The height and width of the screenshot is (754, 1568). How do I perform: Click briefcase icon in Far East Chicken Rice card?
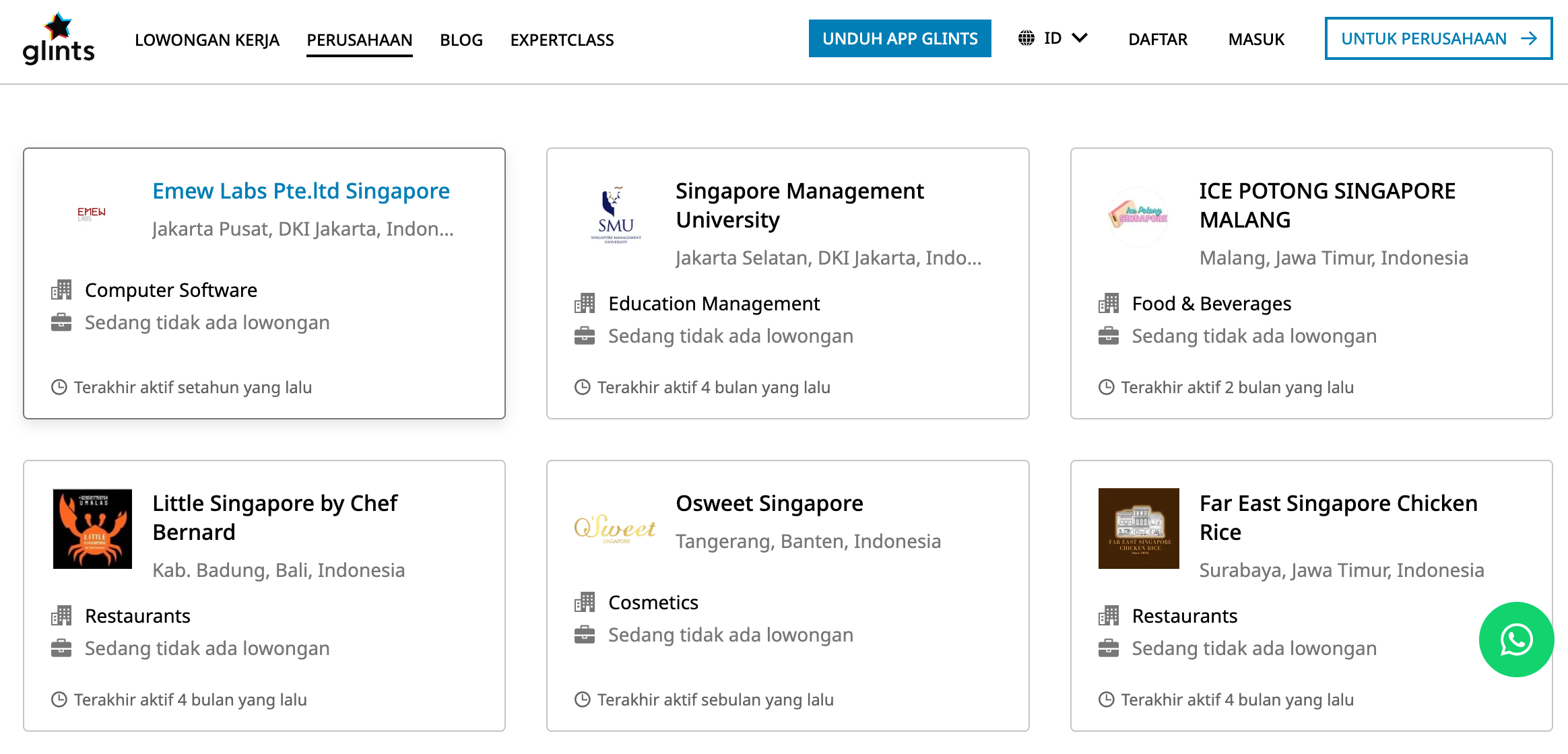(x=1109, y=648)
